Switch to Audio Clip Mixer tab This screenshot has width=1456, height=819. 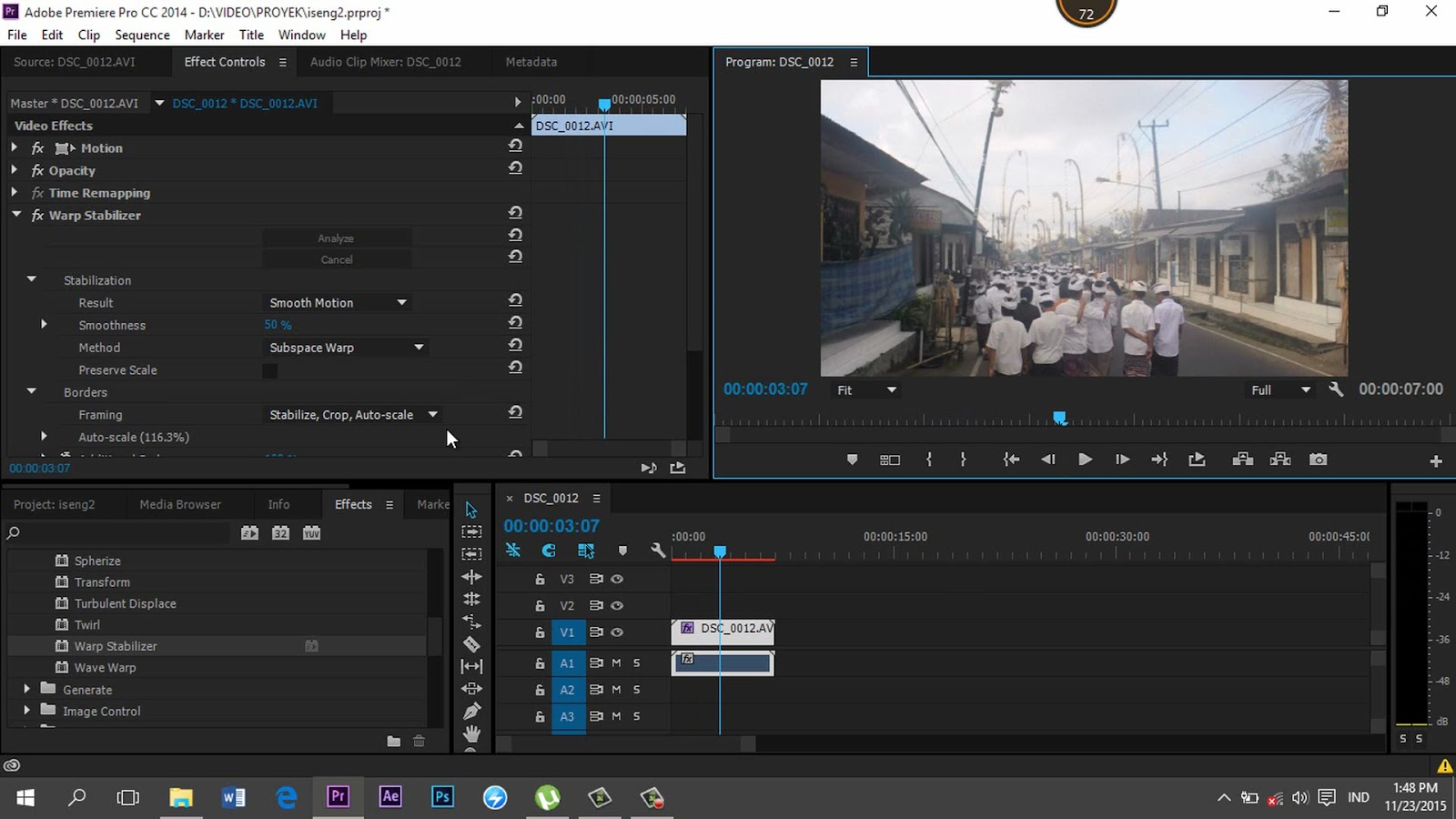click(x=385, y=62)
